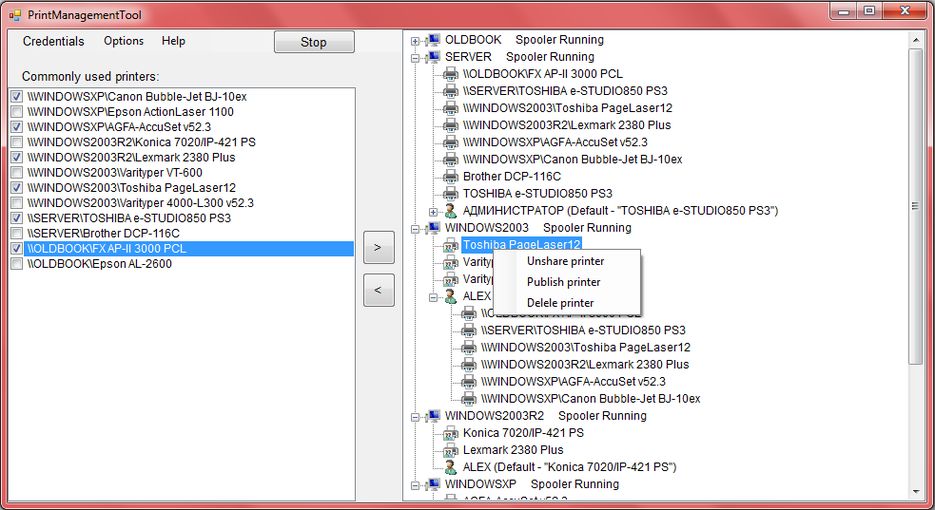Viewport: 935px width, 510px height.
Task: Choose Unshare printer from context menu
Action: (x=565, y=261)
